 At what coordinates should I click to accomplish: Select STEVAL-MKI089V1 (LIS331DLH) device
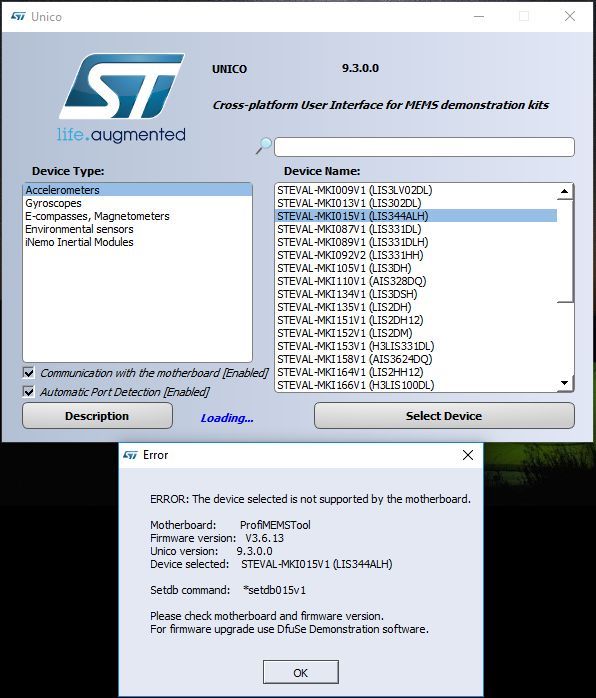click(x=416, y=242)
